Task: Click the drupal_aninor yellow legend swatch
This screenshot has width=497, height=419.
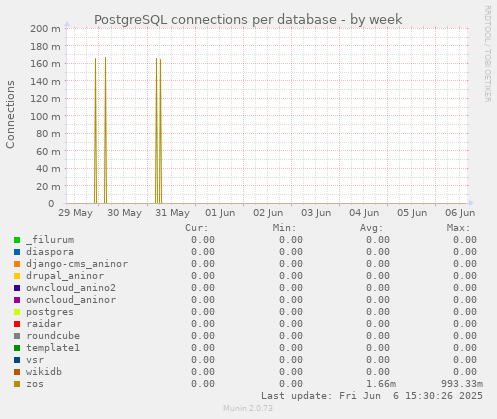Action: coord(17,276)
